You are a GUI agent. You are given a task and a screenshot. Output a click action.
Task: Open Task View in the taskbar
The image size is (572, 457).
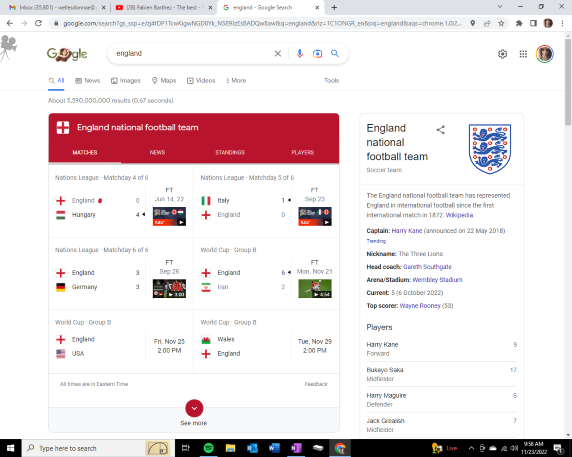(186, 448)
